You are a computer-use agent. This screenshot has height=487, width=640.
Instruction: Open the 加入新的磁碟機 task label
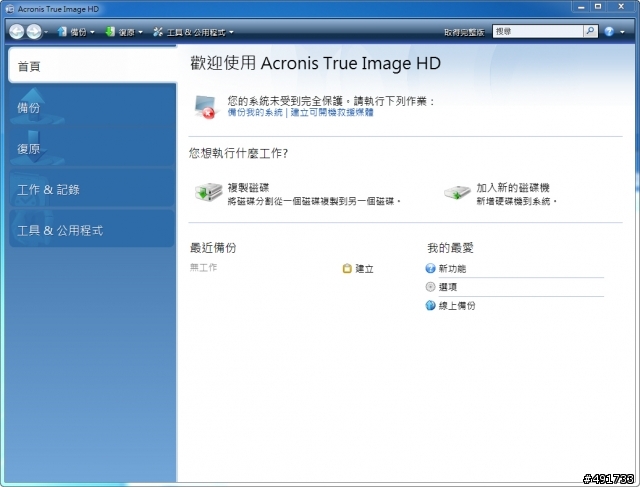click(x=513, y=188)
